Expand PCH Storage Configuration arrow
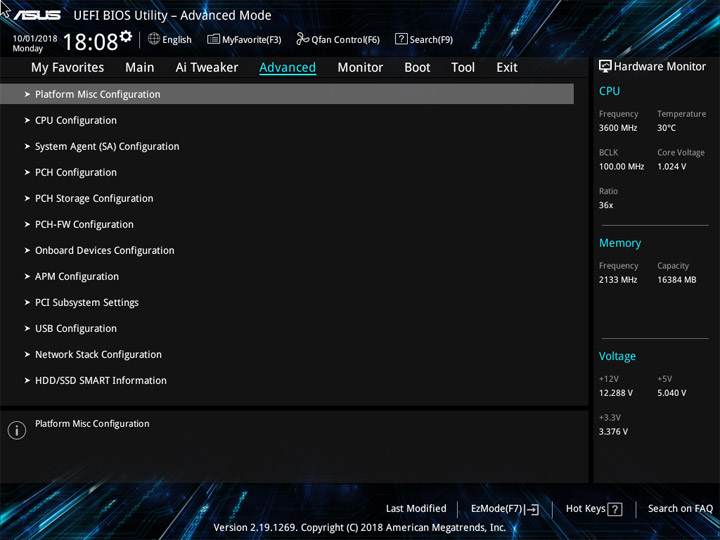 point(27,198)
